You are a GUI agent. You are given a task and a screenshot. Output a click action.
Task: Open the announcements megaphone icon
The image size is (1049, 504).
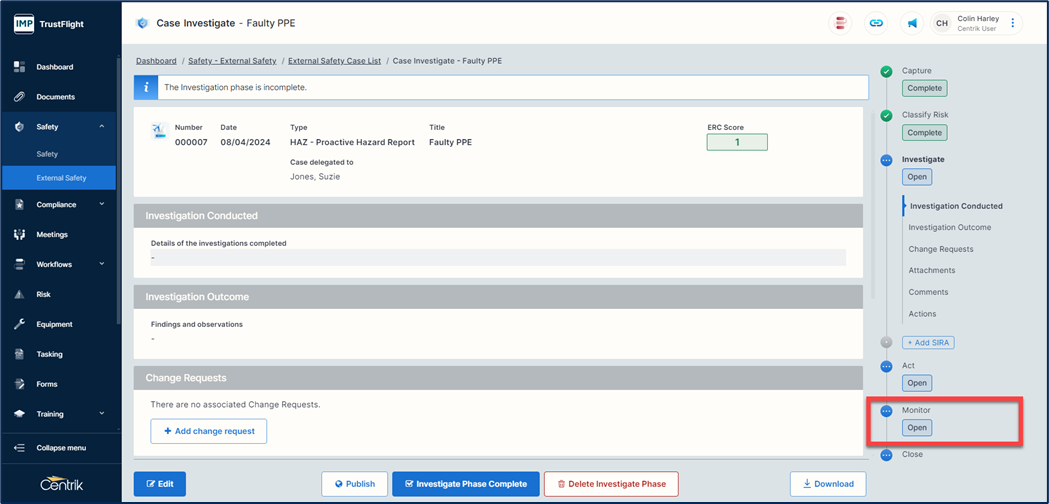click(x=912, y=23)
